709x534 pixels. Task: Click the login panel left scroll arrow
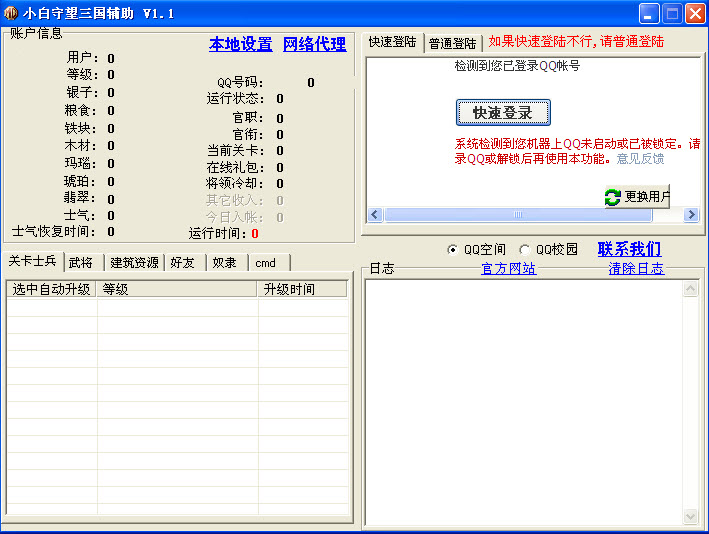click(x=375, y=214)
